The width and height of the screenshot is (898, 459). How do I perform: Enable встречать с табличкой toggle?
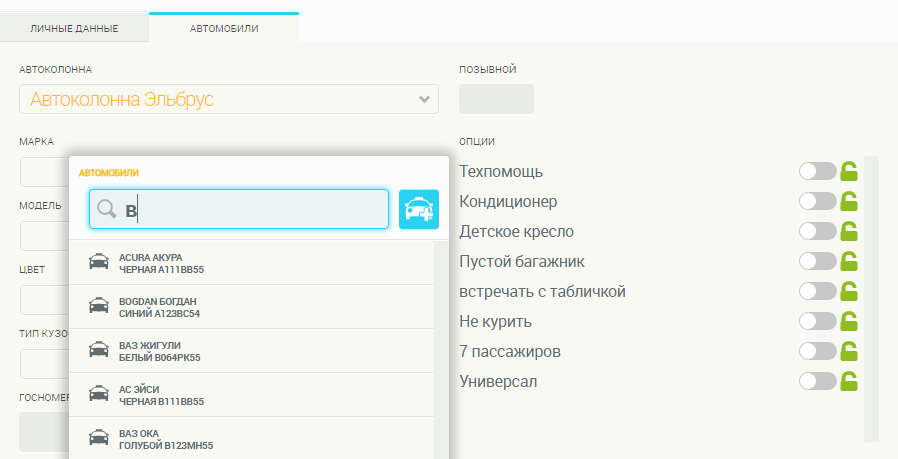coord(817,292)
